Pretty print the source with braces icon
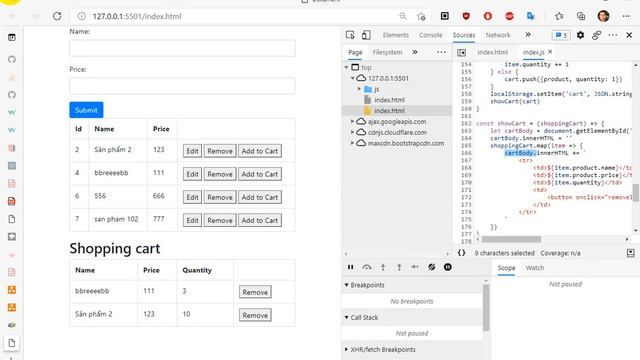The image size is (640, 360). (461, 253)
